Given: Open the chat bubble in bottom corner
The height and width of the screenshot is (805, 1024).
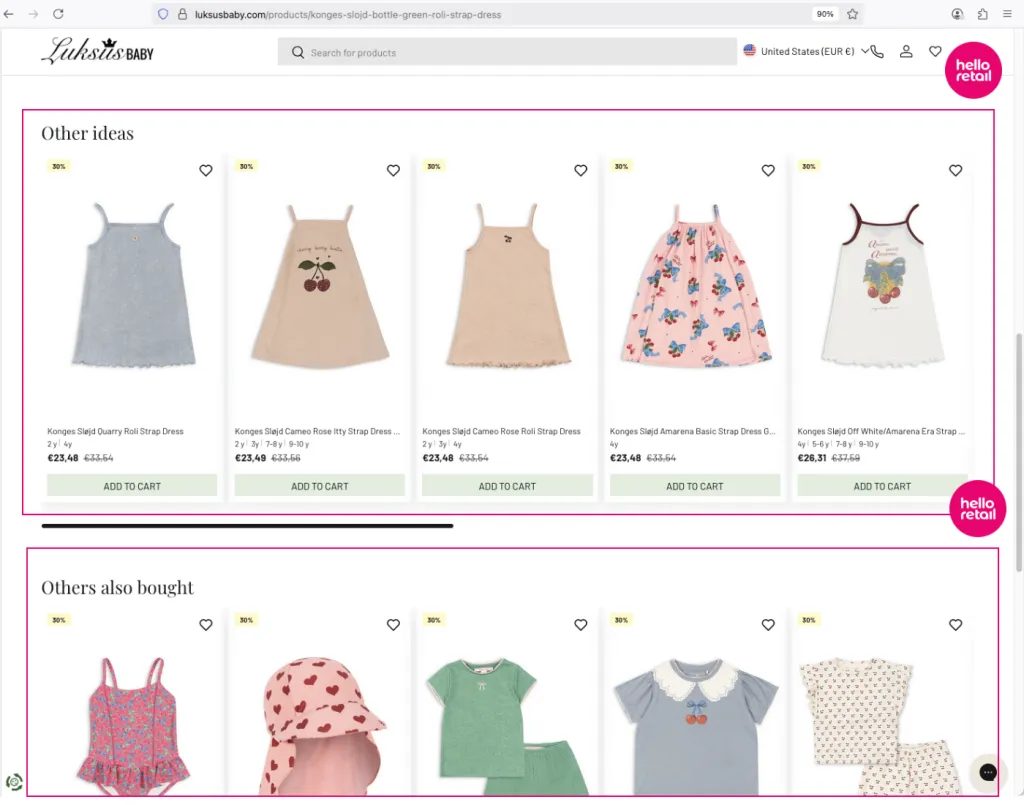Looking at the screenshot, I should coord(987,772).
